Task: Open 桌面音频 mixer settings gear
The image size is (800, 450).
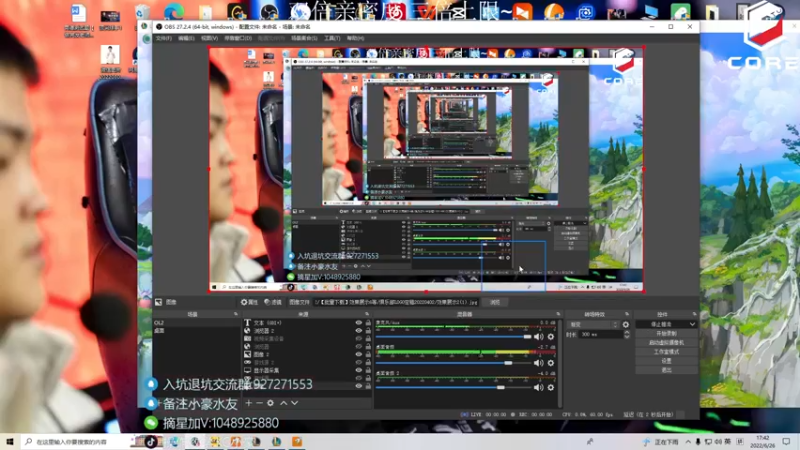Action: 551,363
